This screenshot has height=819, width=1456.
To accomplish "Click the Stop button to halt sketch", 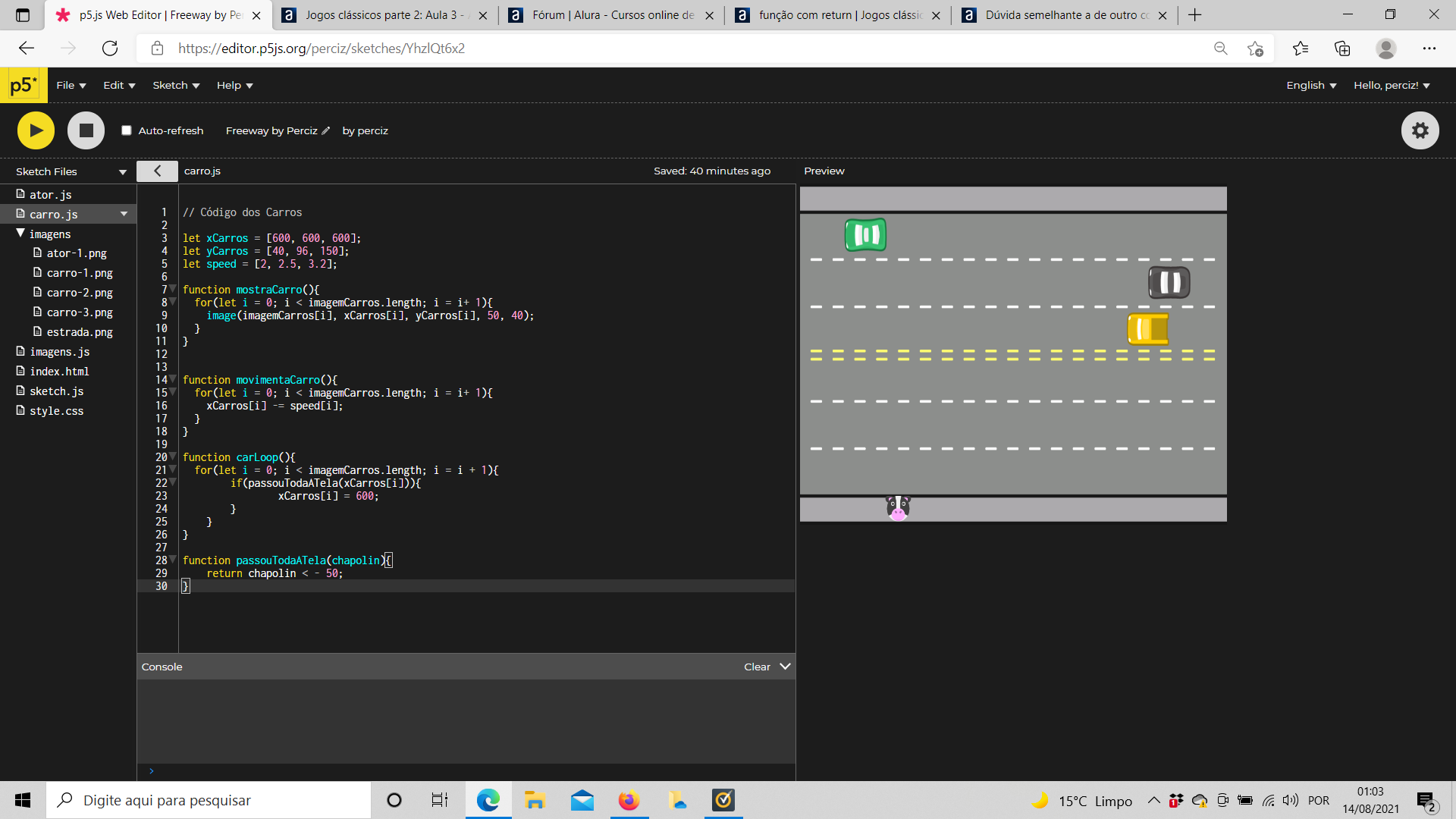I will (x=84, y=130).
